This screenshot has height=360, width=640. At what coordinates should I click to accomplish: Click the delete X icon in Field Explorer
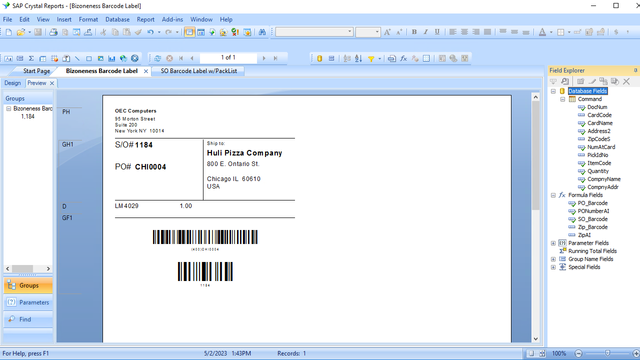coord(626,82)
